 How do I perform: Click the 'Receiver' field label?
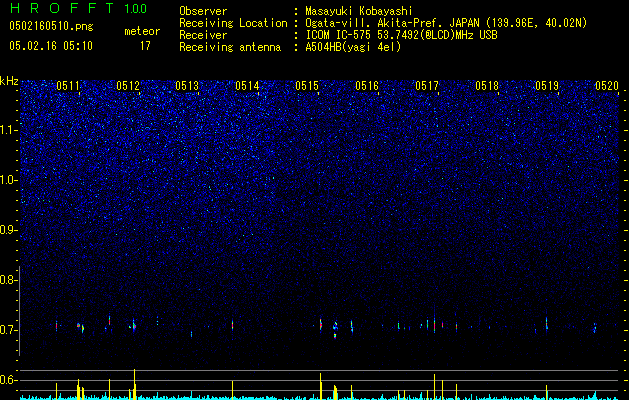coord(203,35)
